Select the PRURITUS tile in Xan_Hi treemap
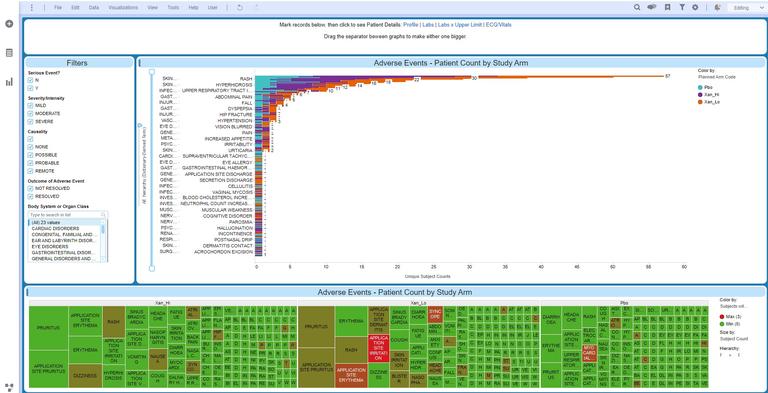The height and width of the screenshot is (393, 768). click(48, 328)
